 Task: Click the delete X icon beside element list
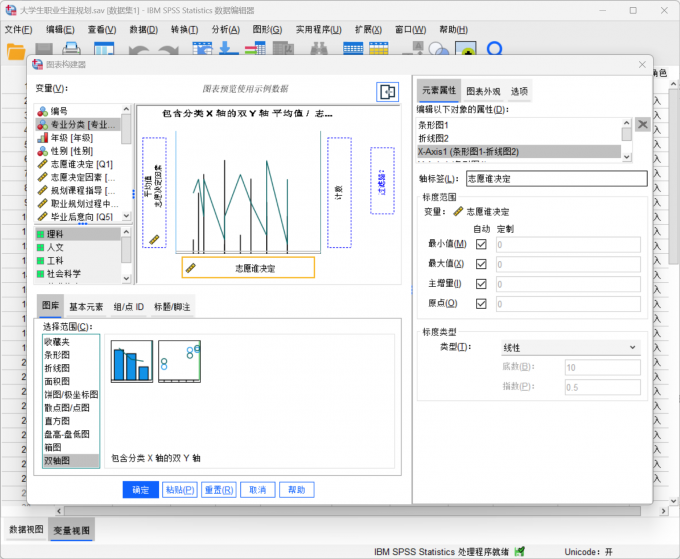[642, 127]
